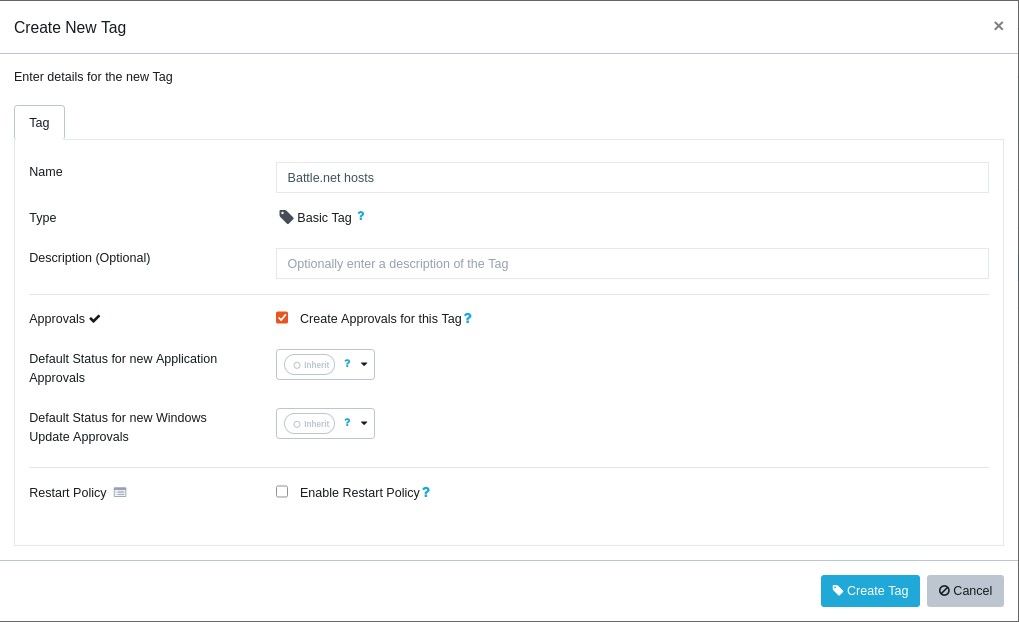The image size is (1019, 622).
Task: Click help icon beside Enable Restart Policy
Action: tap(426, 493)
